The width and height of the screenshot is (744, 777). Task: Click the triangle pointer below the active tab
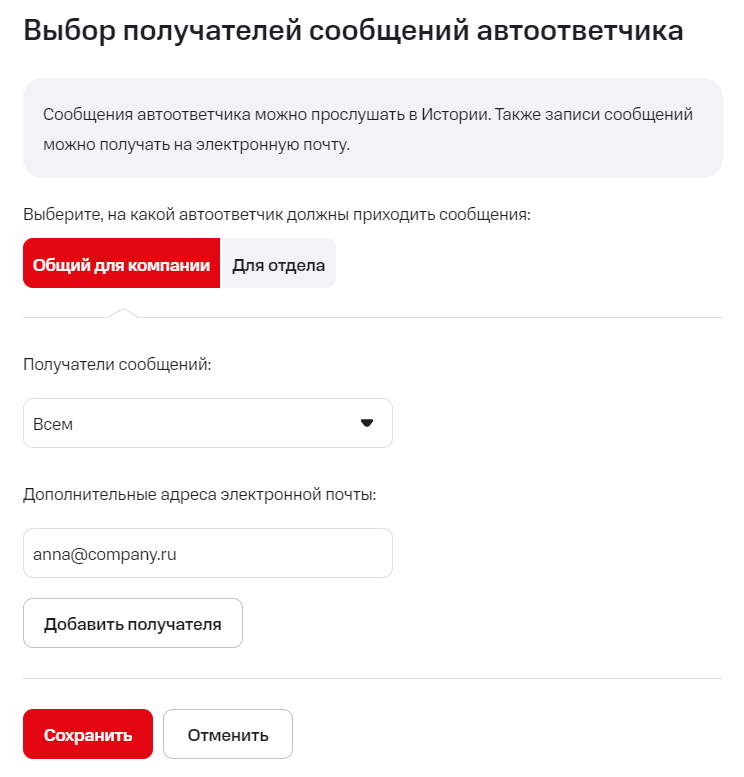(x=123, y=313)
